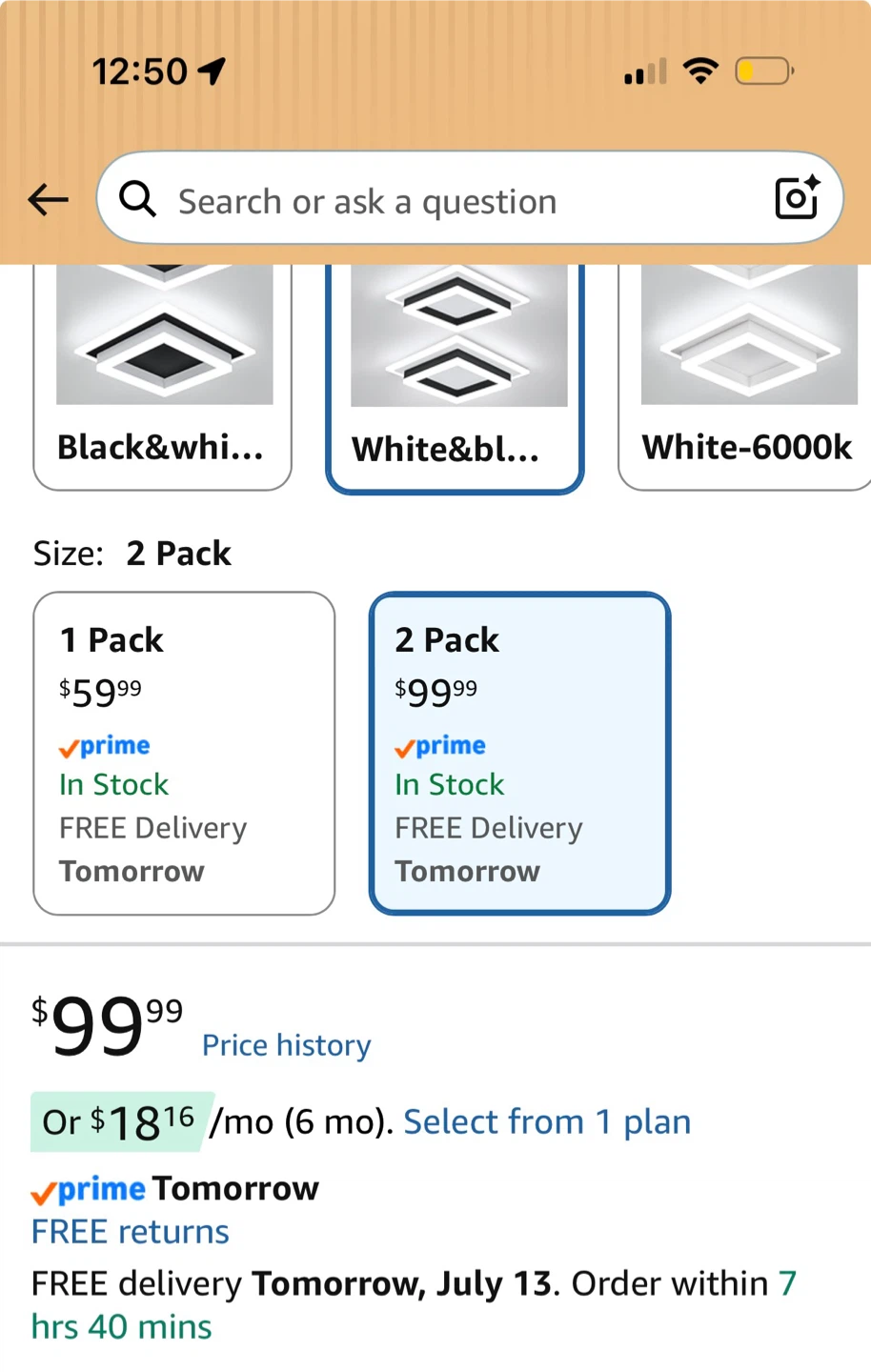Screen dimensions: 871x1372
Task: Tap the location arrow beside the time
Action: [212, 71]
